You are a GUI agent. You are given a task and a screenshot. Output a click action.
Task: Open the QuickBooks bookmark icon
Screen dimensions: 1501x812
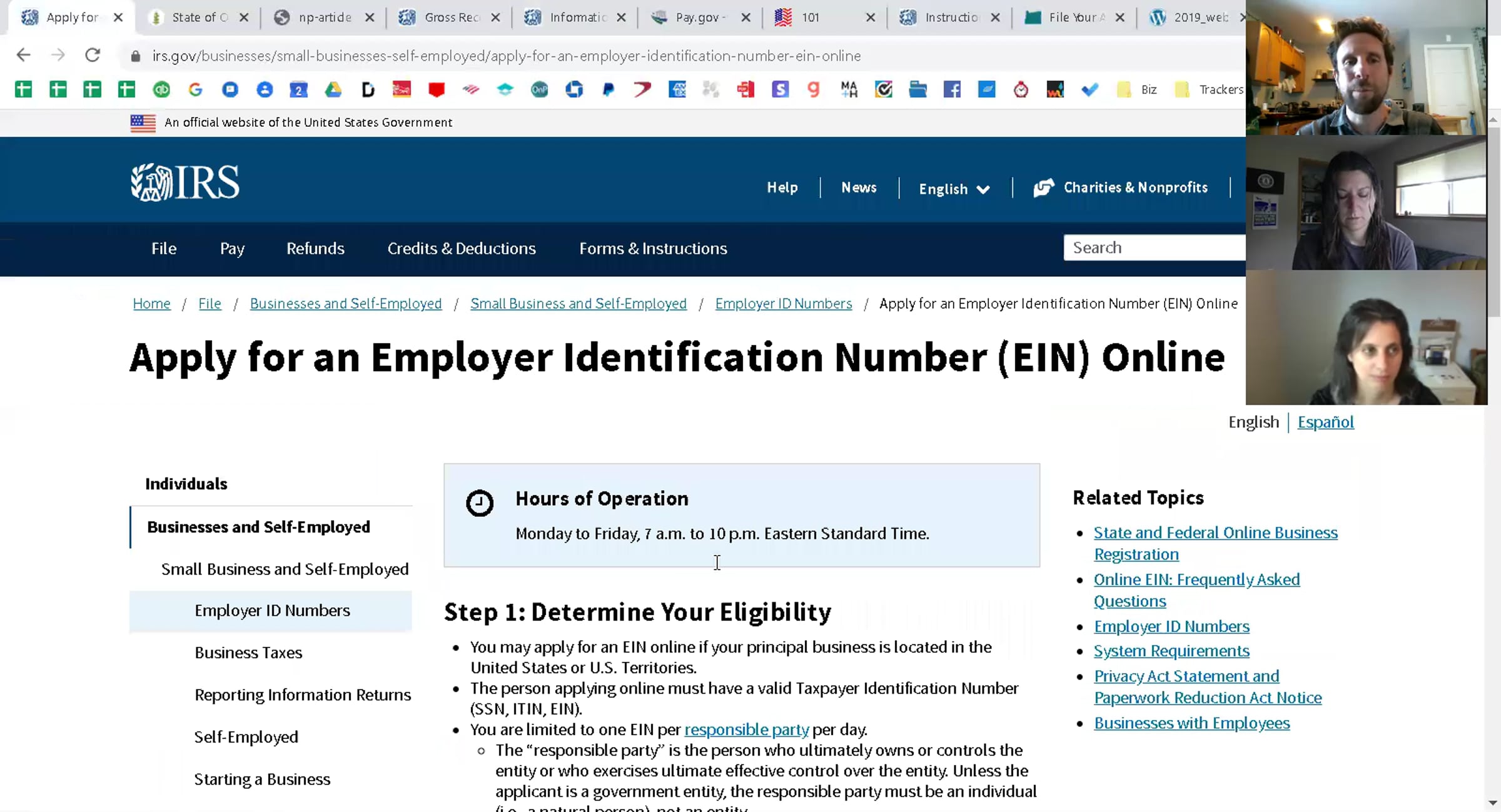pos(161,90)
